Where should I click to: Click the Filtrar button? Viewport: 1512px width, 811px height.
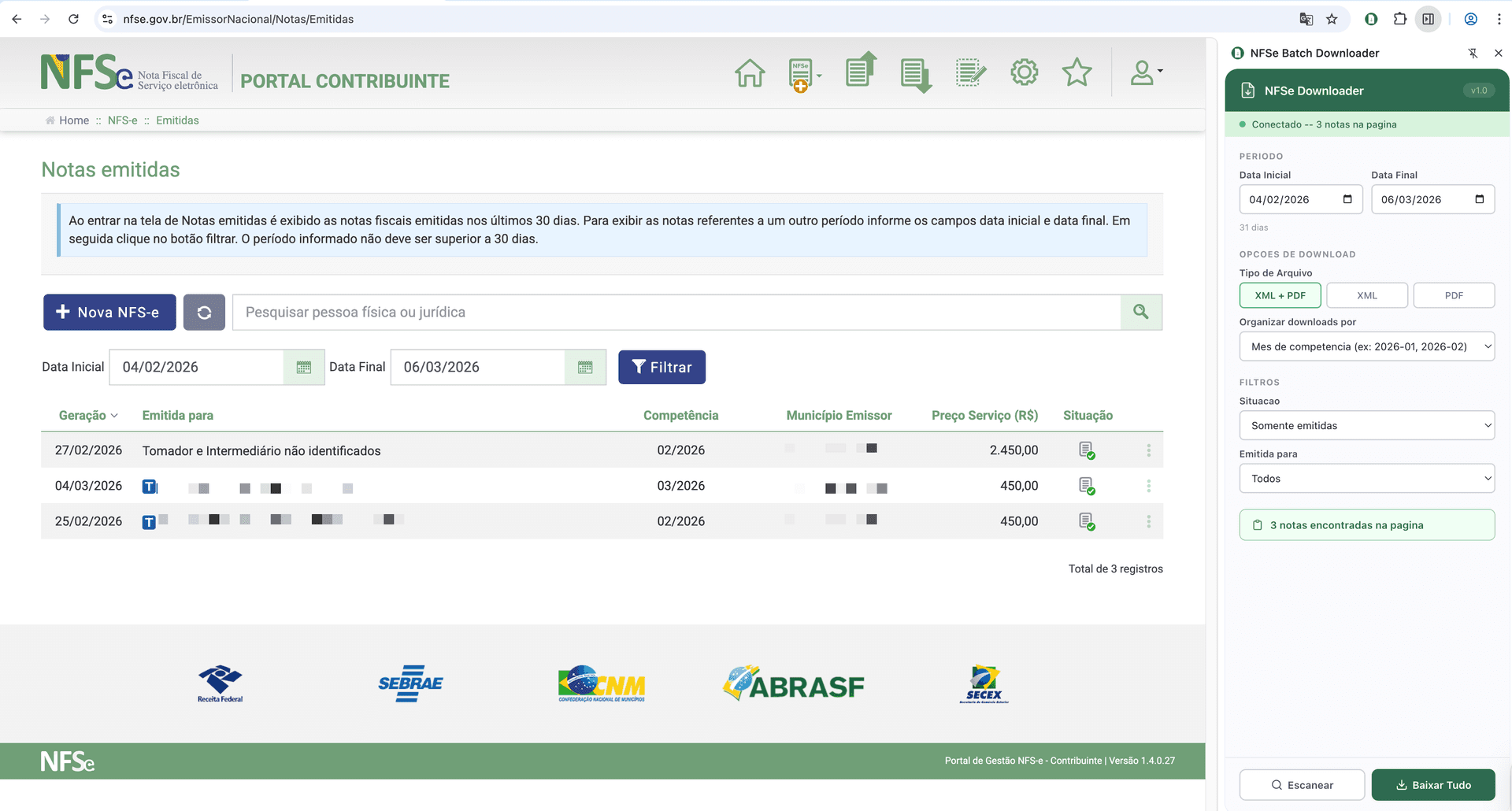[x=661, y=367]
